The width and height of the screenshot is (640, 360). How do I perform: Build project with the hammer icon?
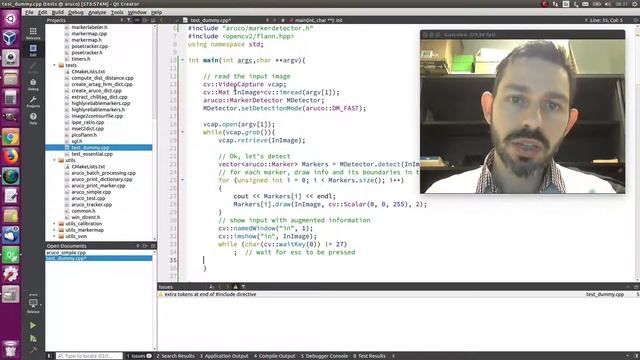[33, 350]
